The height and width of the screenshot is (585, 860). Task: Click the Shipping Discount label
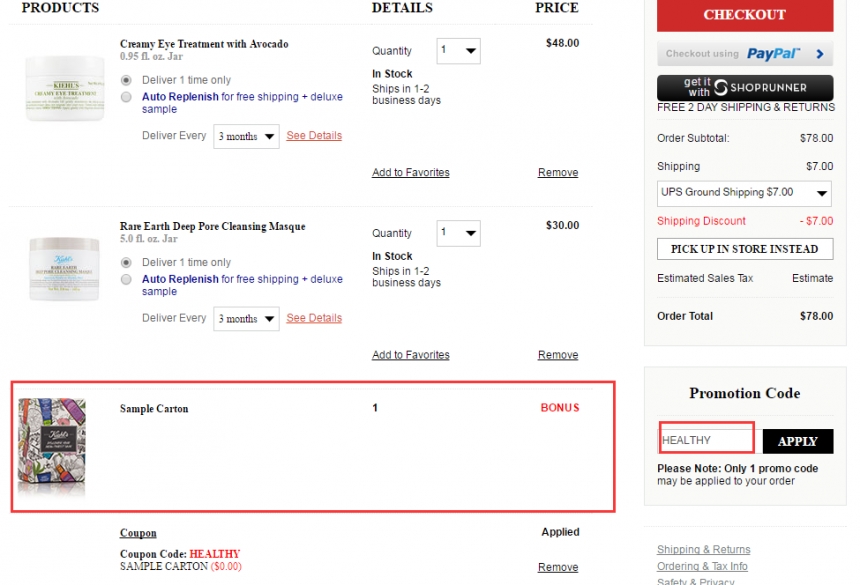pyautogui.click(x=701, y=221)
